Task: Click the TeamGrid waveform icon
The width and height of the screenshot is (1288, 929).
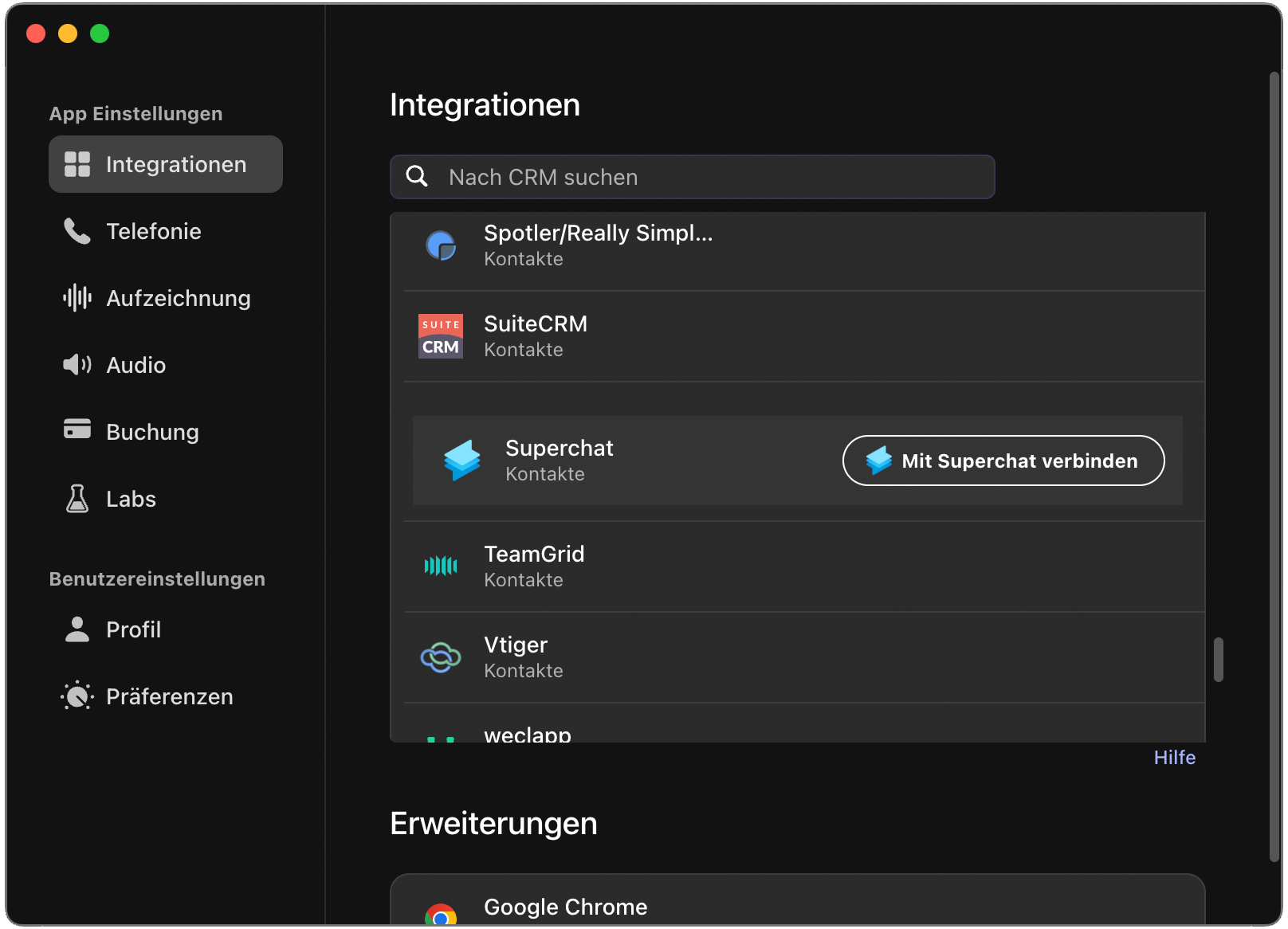Action: (x=441, y=566)
